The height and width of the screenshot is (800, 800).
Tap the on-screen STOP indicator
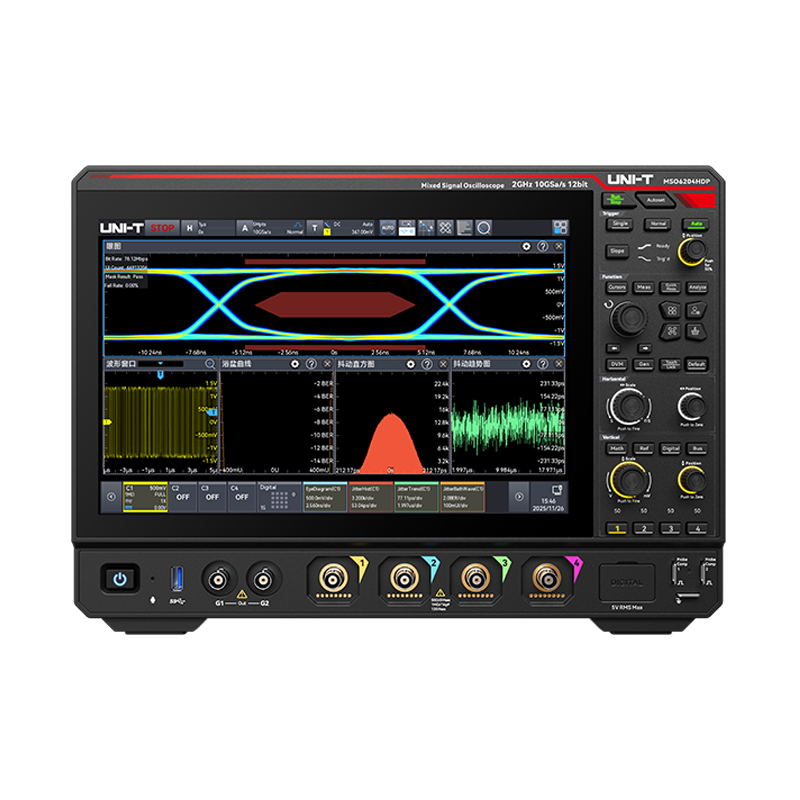pos(162,228)
